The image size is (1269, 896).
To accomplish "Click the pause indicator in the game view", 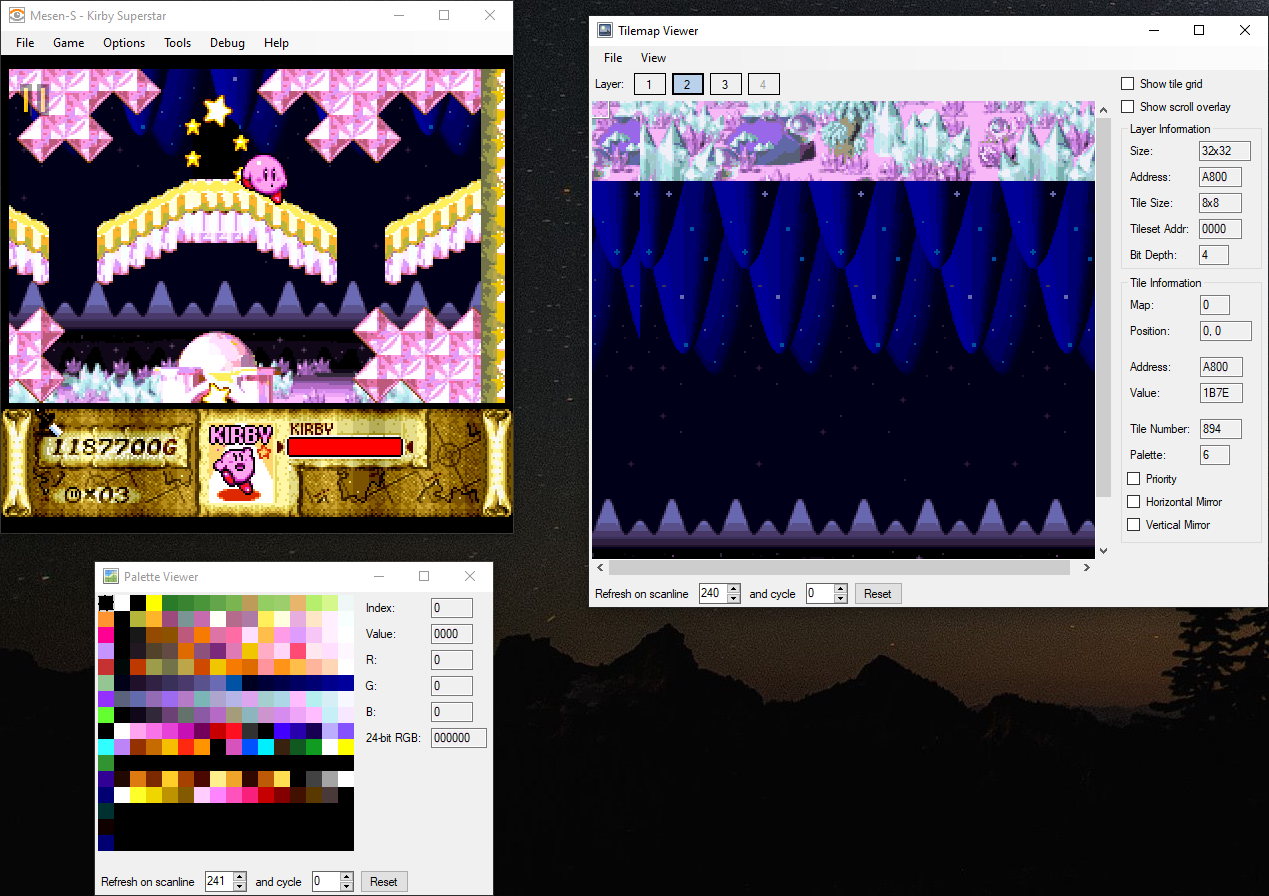I will coord(35,98).
